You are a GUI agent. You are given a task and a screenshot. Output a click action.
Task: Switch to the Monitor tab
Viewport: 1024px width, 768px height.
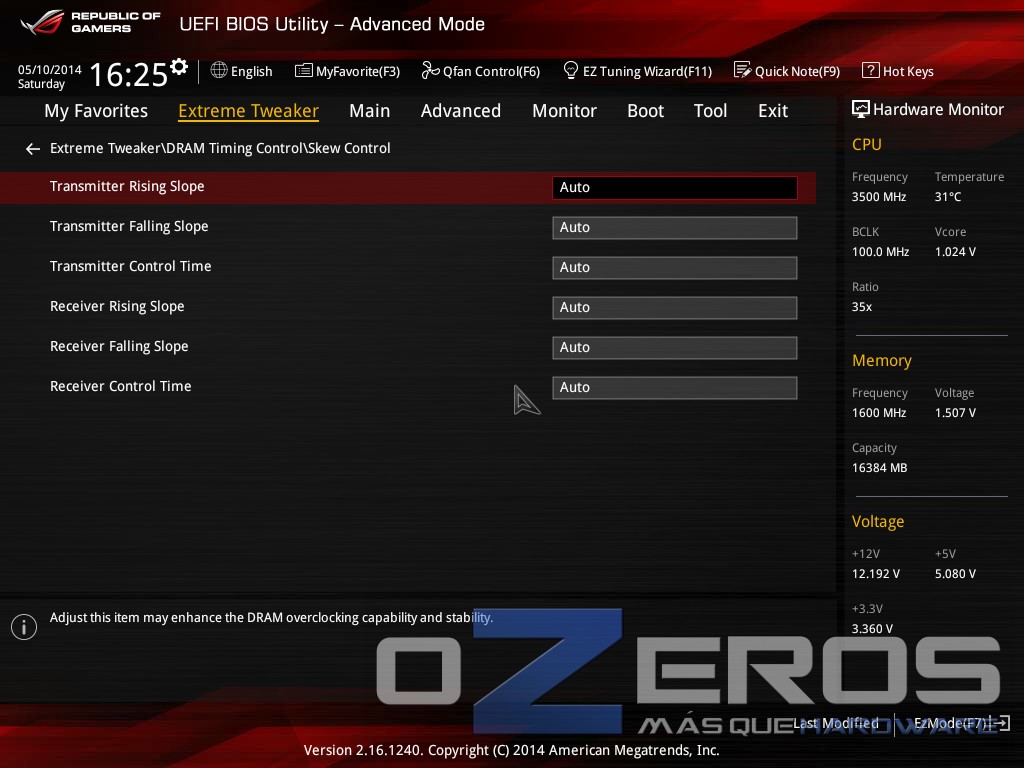pyautogui.click(x=564, y=111)
